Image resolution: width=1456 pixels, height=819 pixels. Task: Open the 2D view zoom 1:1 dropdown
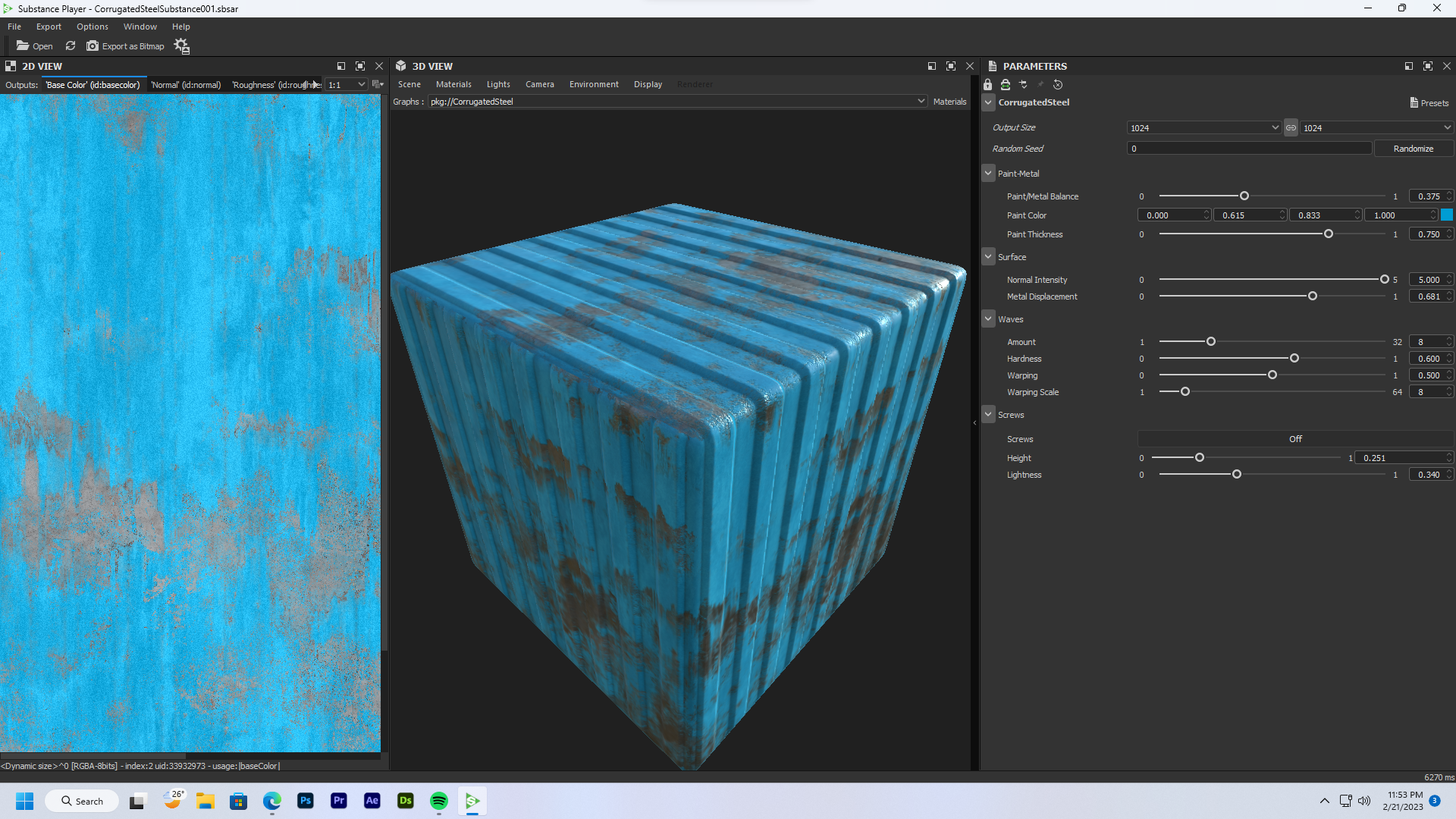pos(347,85)
